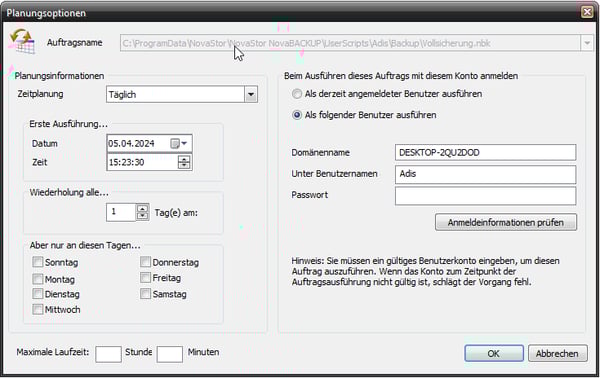Confirm with the OK button

494,353
